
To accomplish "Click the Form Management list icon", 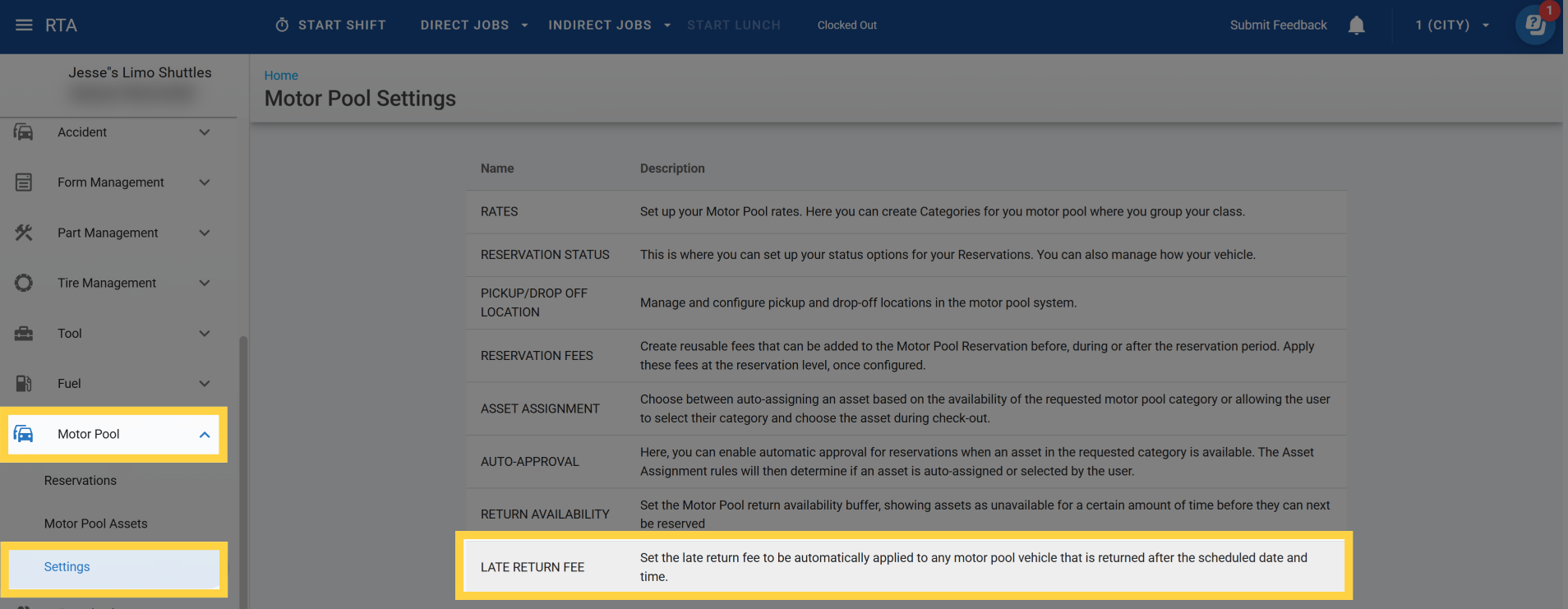I will click(24, 182).
